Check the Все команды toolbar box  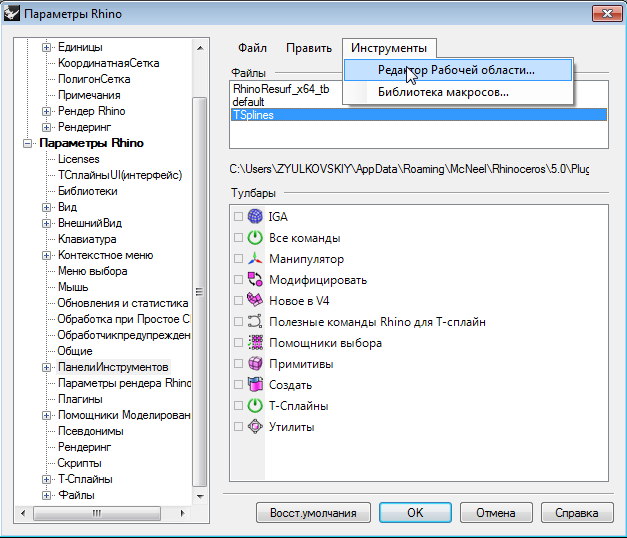[238, 238]
